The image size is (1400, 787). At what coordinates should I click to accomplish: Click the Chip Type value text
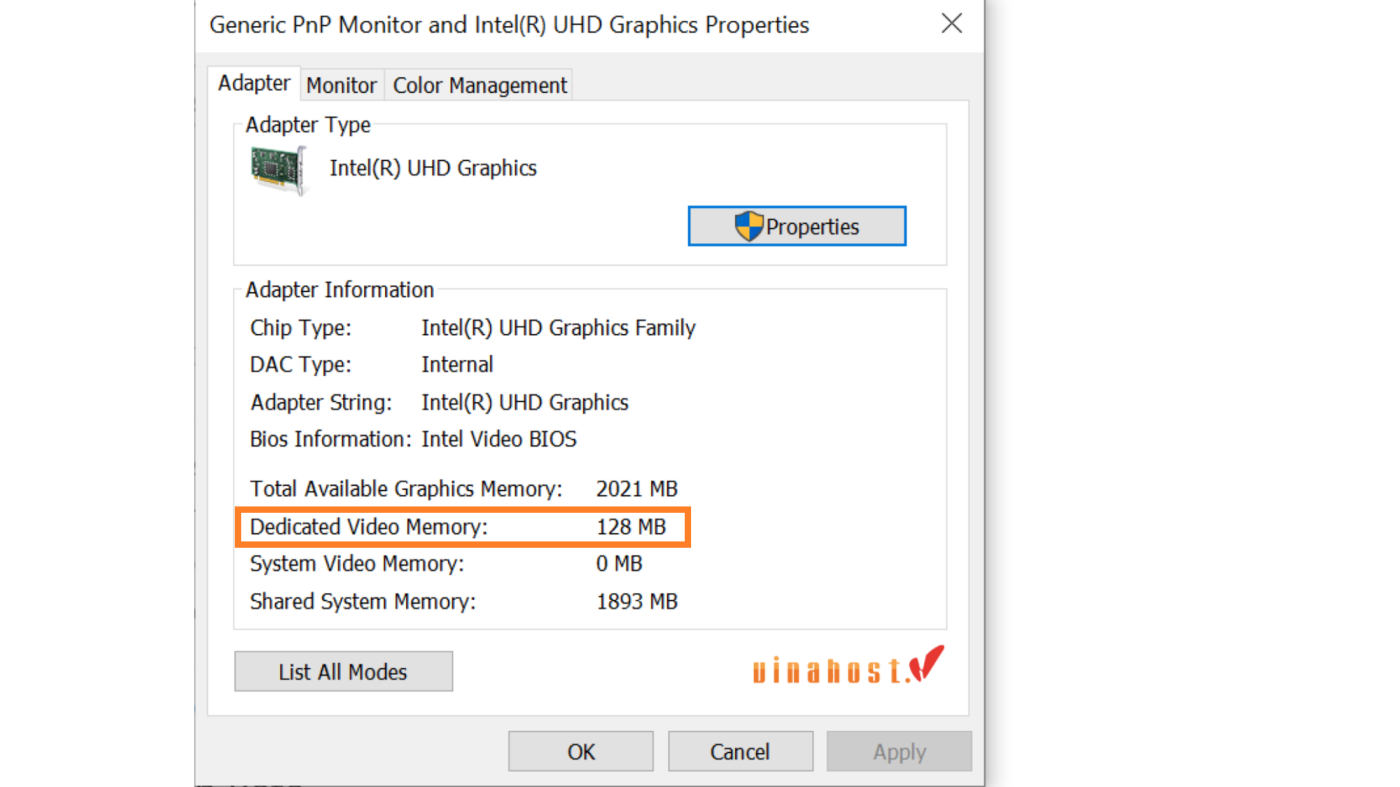tap(558, 328)
